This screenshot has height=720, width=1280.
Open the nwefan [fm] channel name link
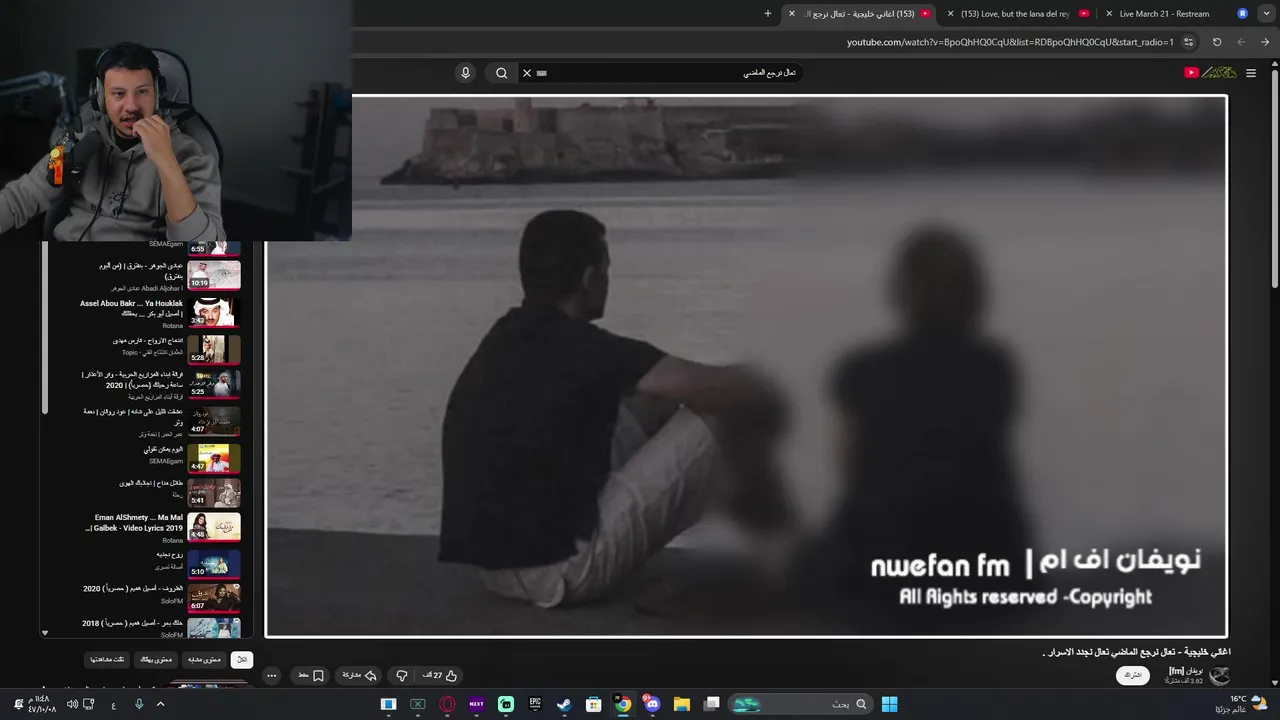[x=1186, y=671]
